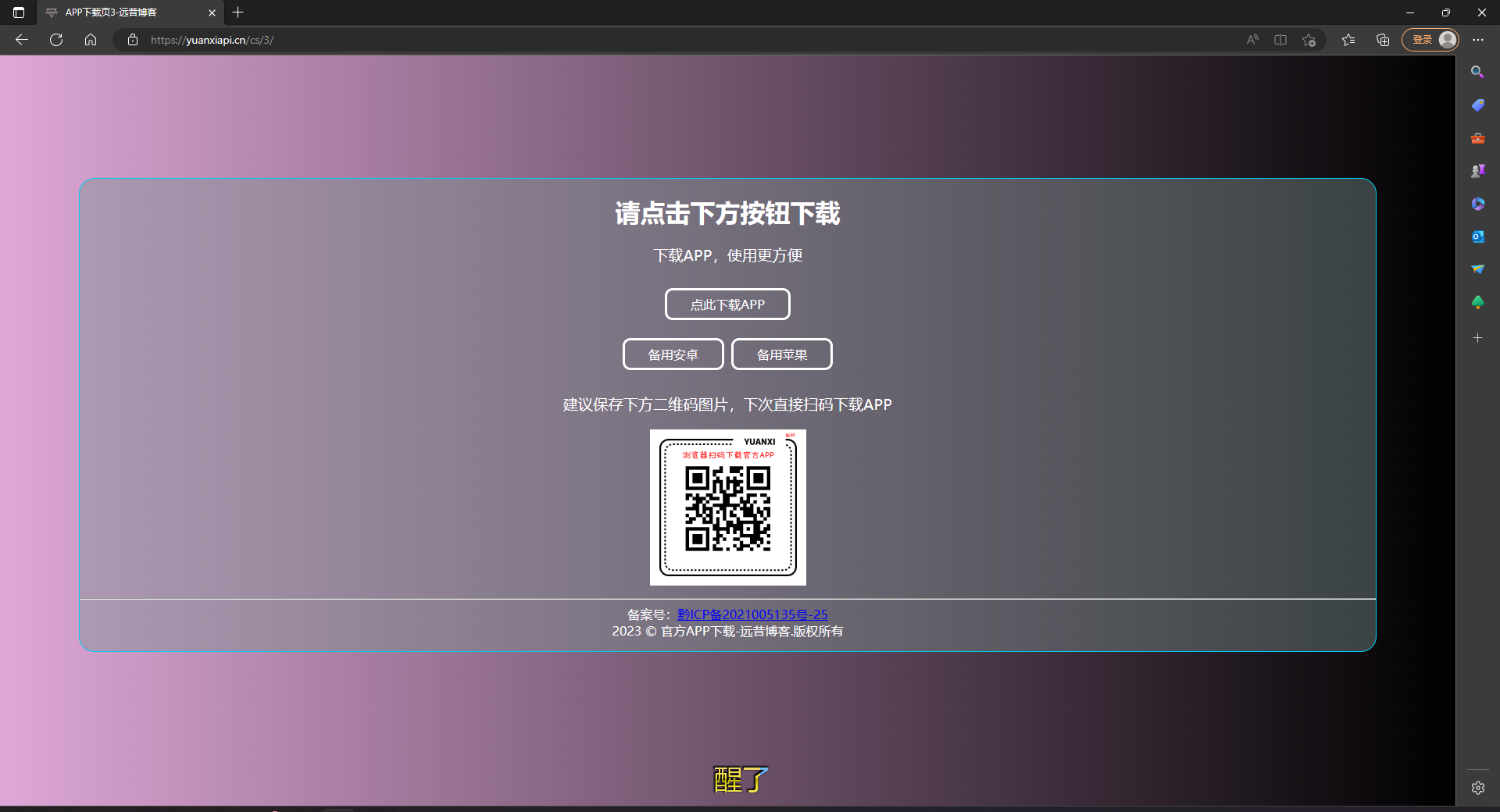Open the Microsoft 365 sidebar icon
This screenshot has height=812, width=1500.
click(1477, 204)
